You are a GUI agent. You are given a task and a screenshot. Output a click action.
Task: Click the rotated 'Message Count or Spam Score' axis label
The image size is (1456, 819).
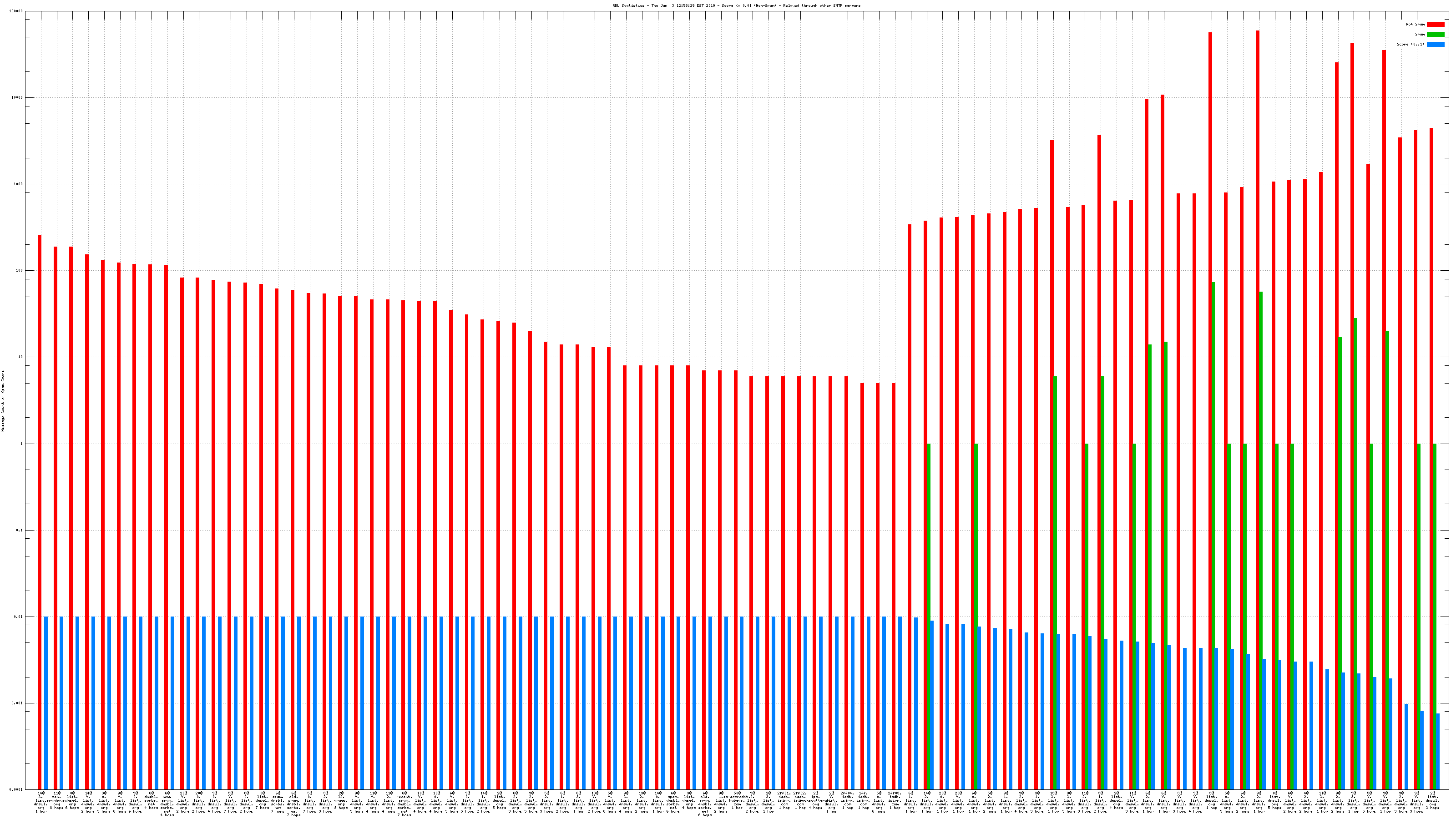click(3, 401)
